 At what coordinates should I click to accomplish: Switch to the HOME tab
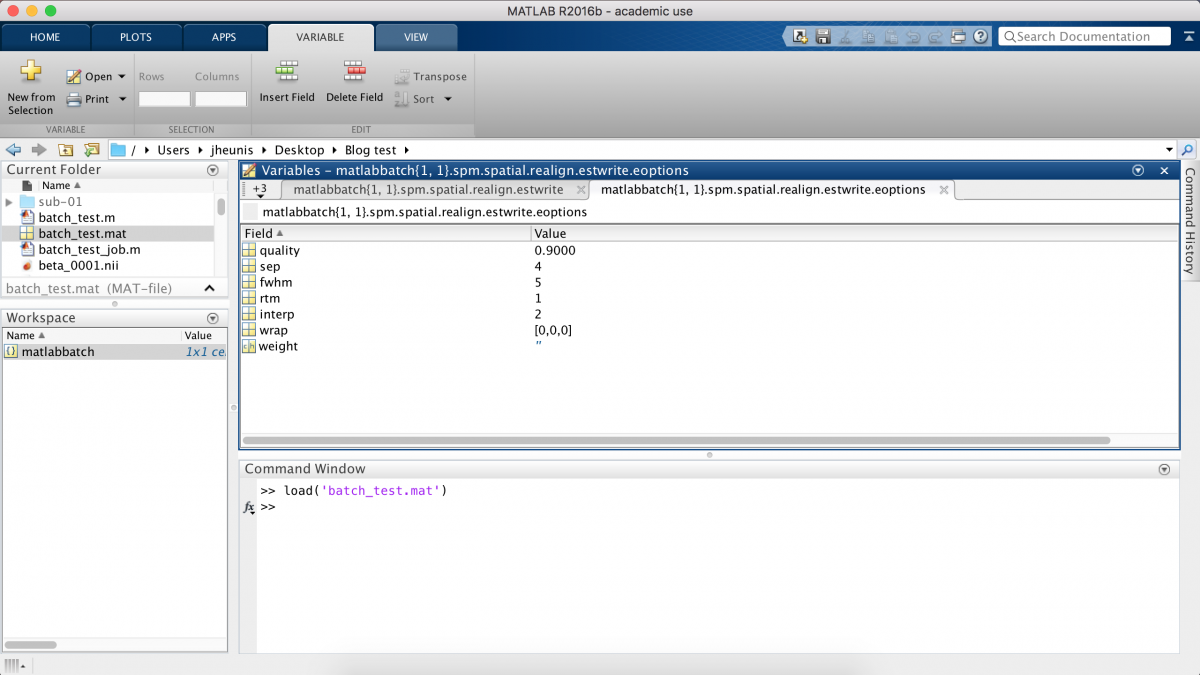pos(45,37)
